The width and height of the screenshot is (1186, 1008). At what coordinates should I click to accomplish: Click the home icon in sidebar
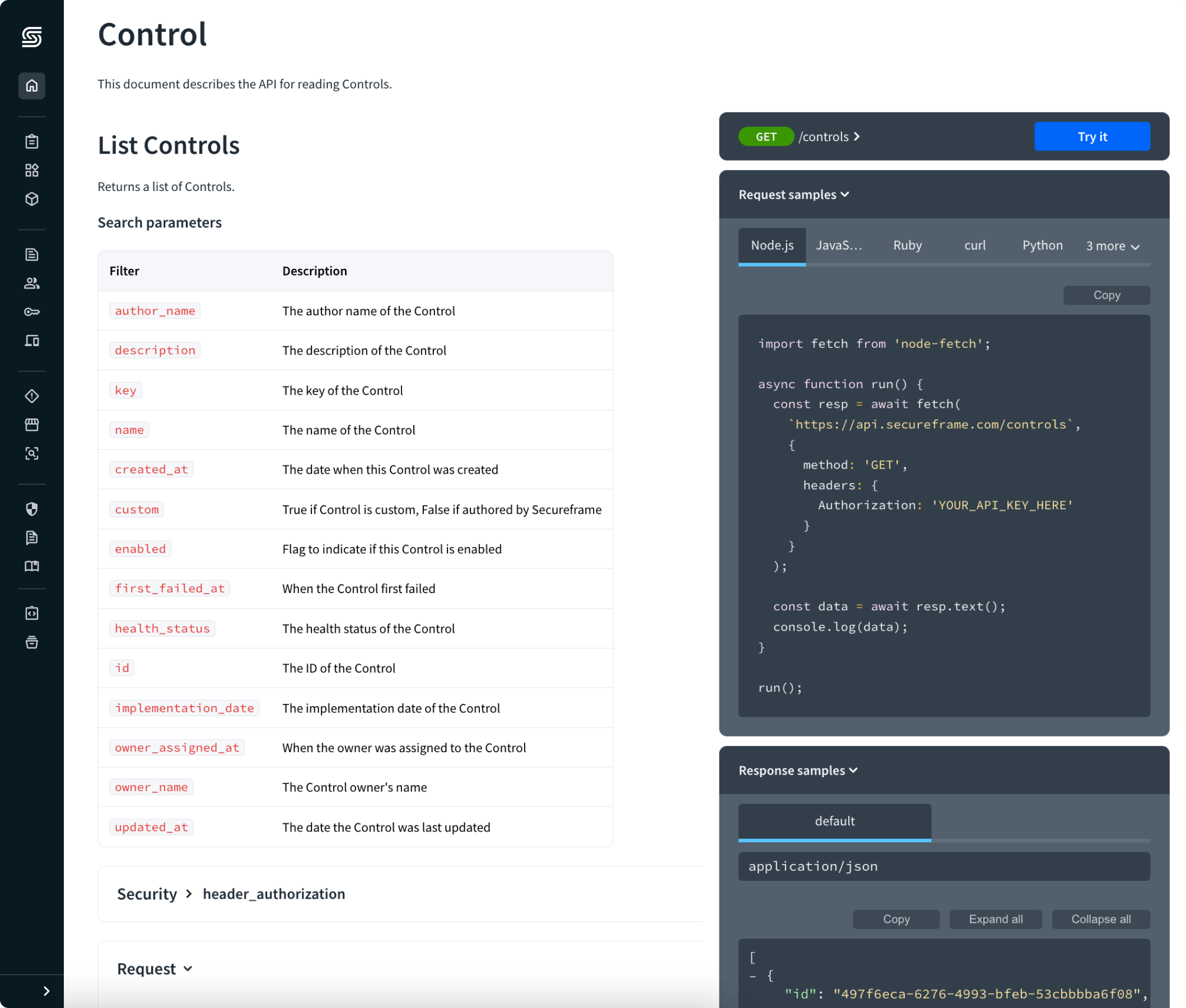tap(32, 86)
